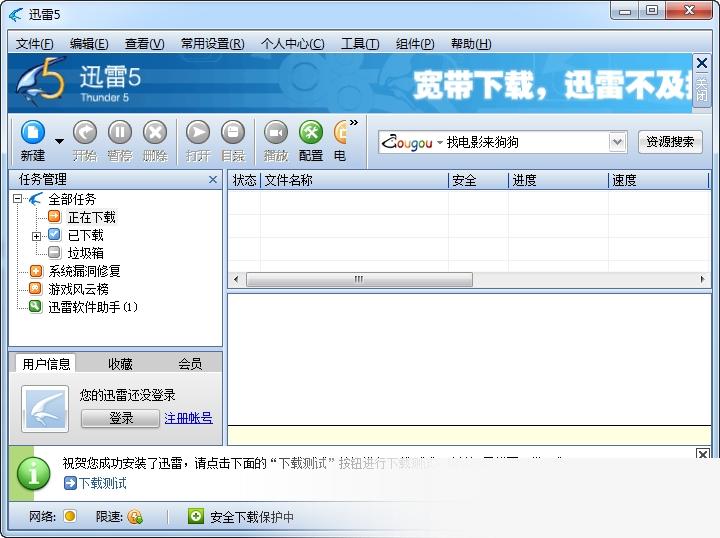Open the 组件(P) menu
This screenshot has width=720, height=538.
(415, 44)
